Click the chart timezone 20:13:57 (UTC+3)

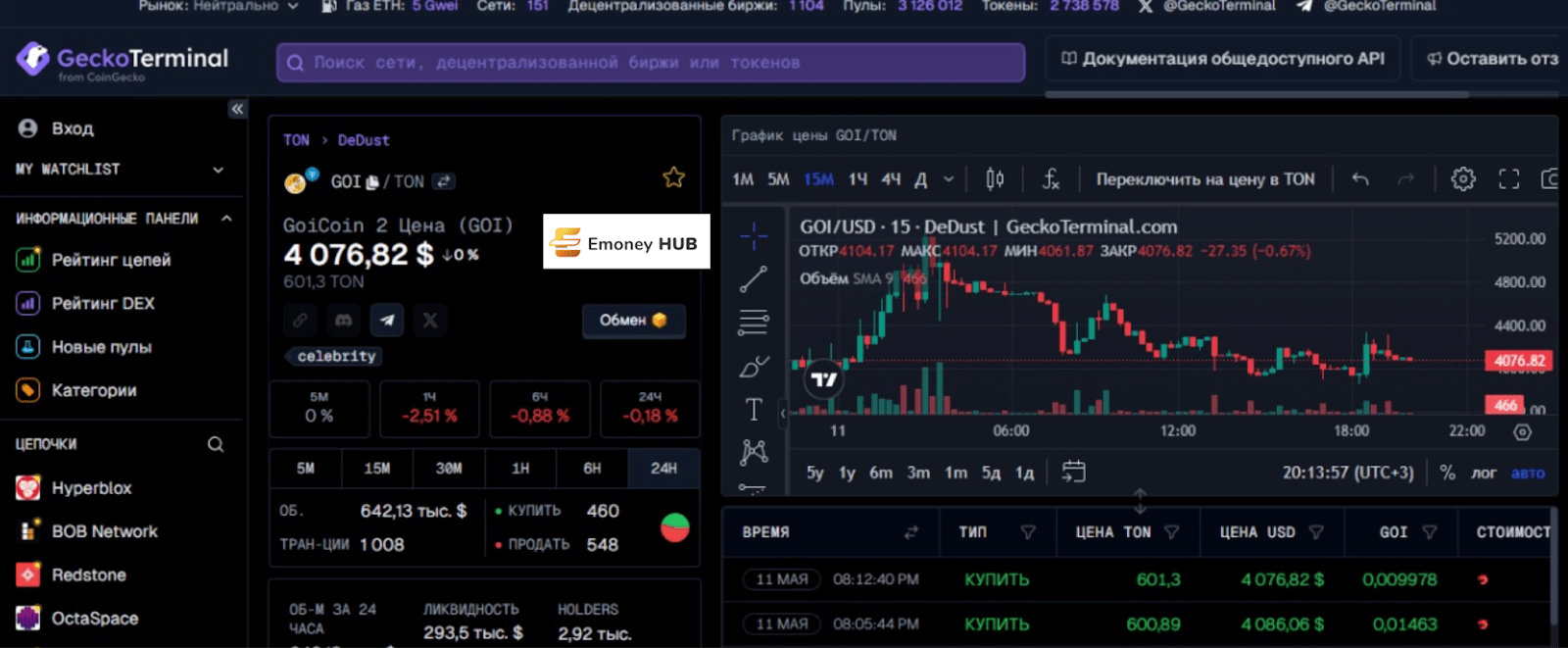tap(1348, 473)
